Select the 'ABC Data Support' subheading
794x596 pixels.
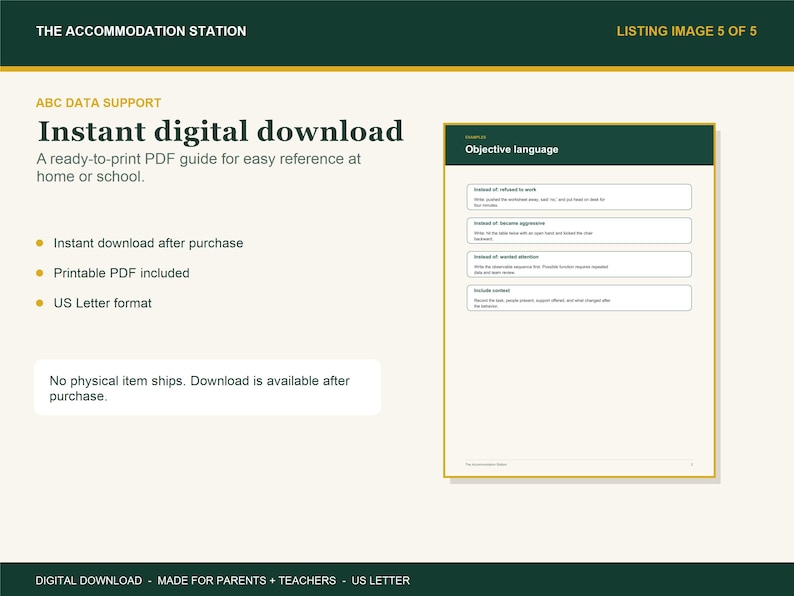coord(98,103)
